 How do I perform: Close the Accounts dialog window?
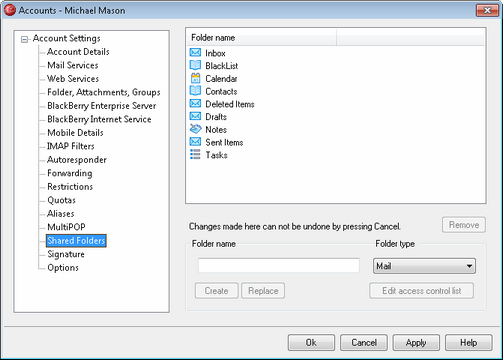click(x=487, y=10)
